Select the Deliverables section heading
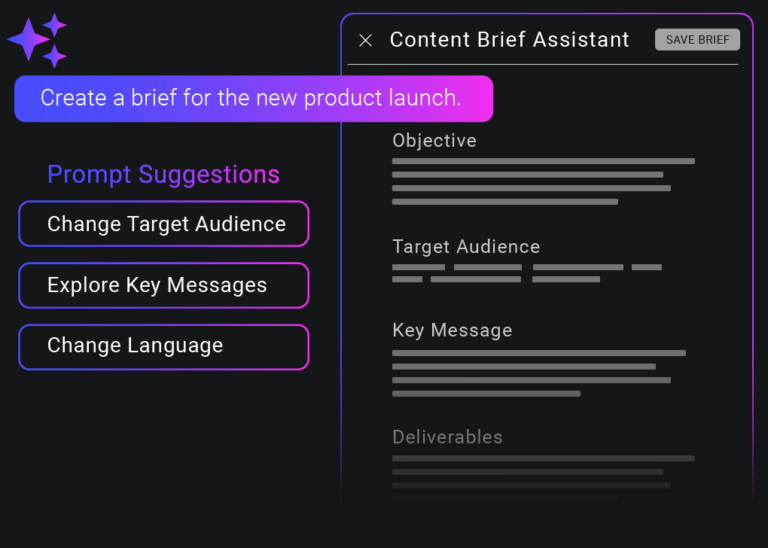The width and height of the screenshot is (768, 548). tap(447, 437)
